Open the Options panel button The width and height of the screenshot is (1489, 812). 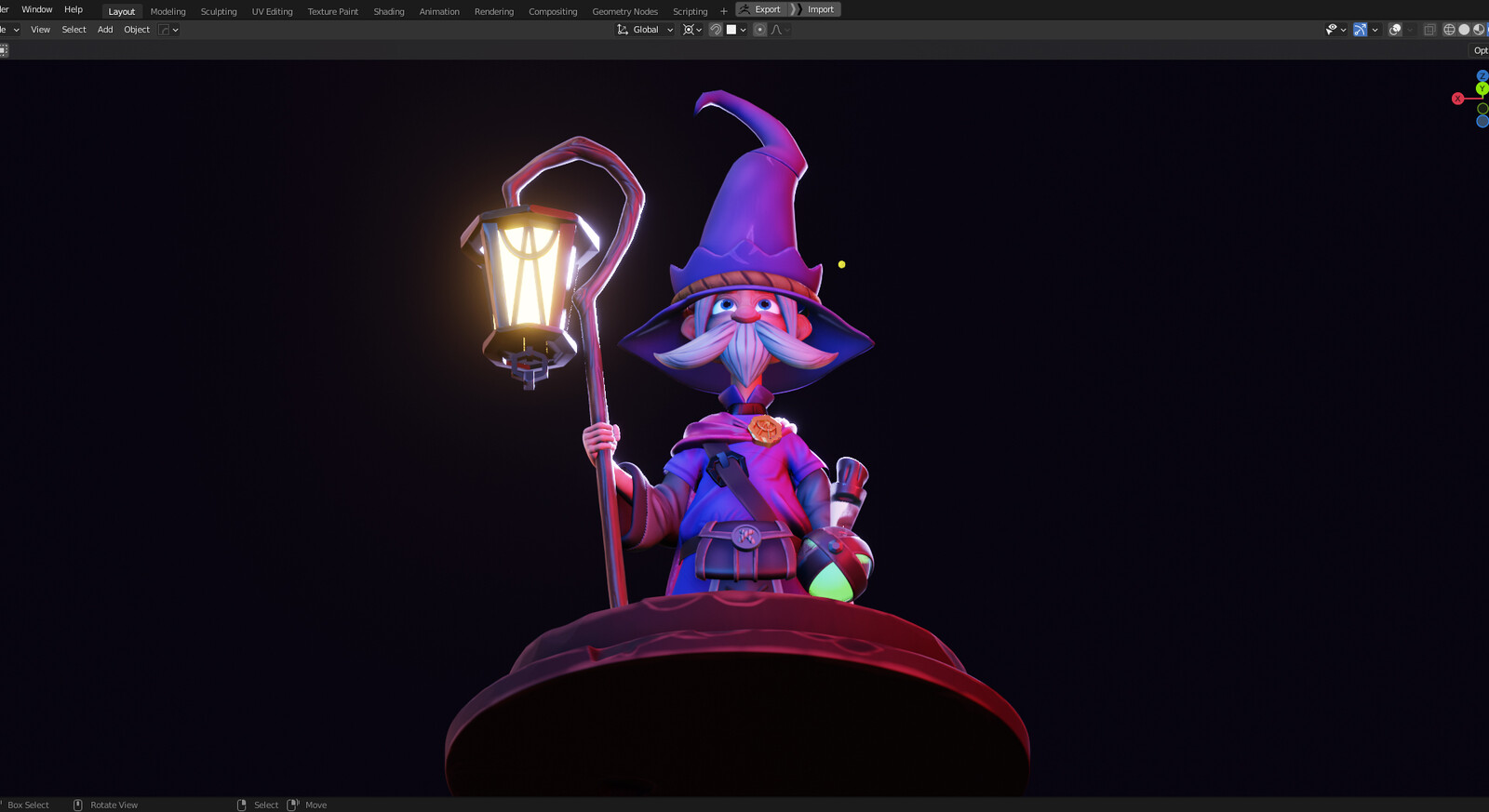pyautogui.click(x=1481, y=50)
